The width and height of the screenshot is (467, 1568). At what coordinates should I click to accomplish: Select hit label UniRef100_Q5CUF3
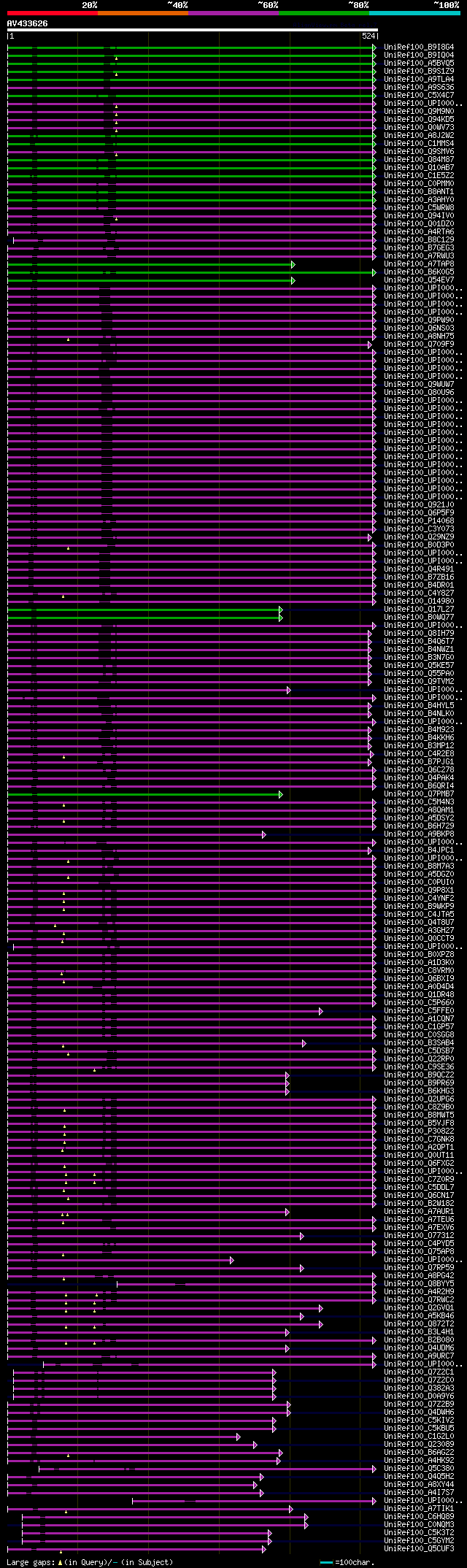(419, 1548)
